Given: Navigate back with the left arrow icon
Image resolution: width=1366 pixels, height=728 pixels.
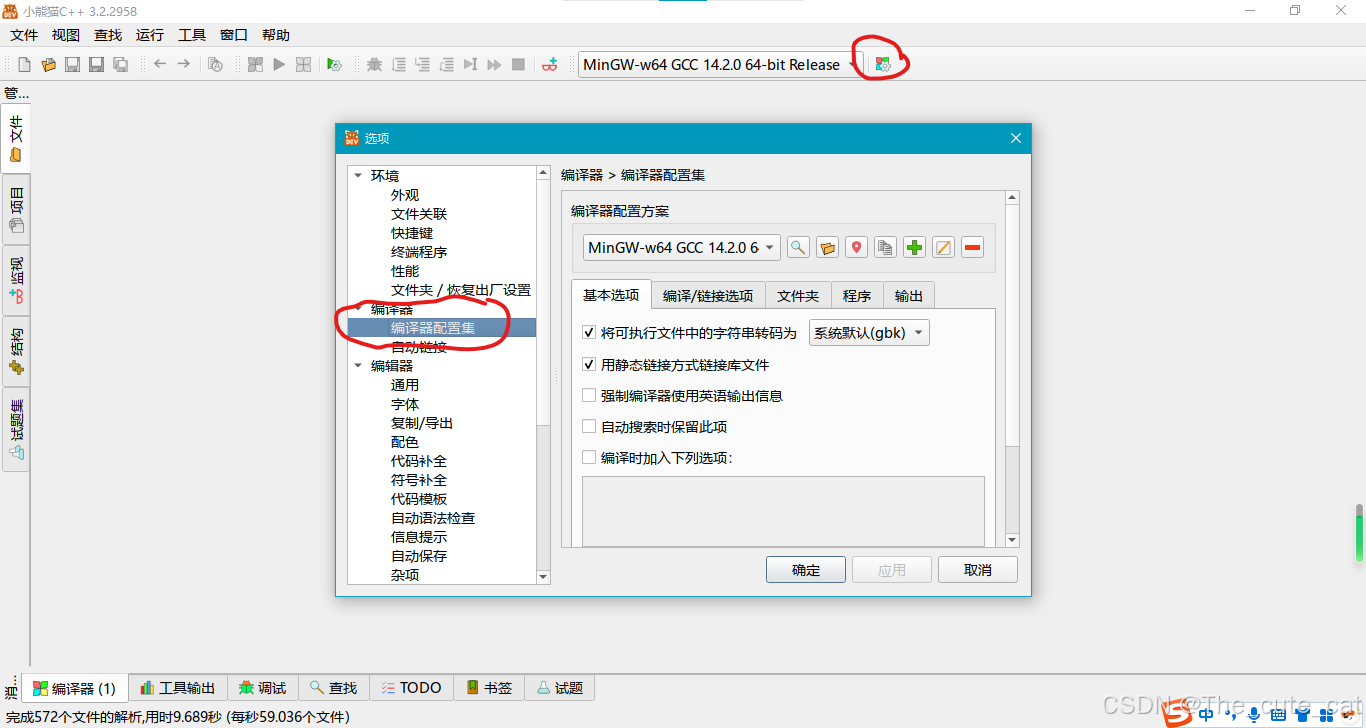Looking at the screenshot, I should pos(160,64).
